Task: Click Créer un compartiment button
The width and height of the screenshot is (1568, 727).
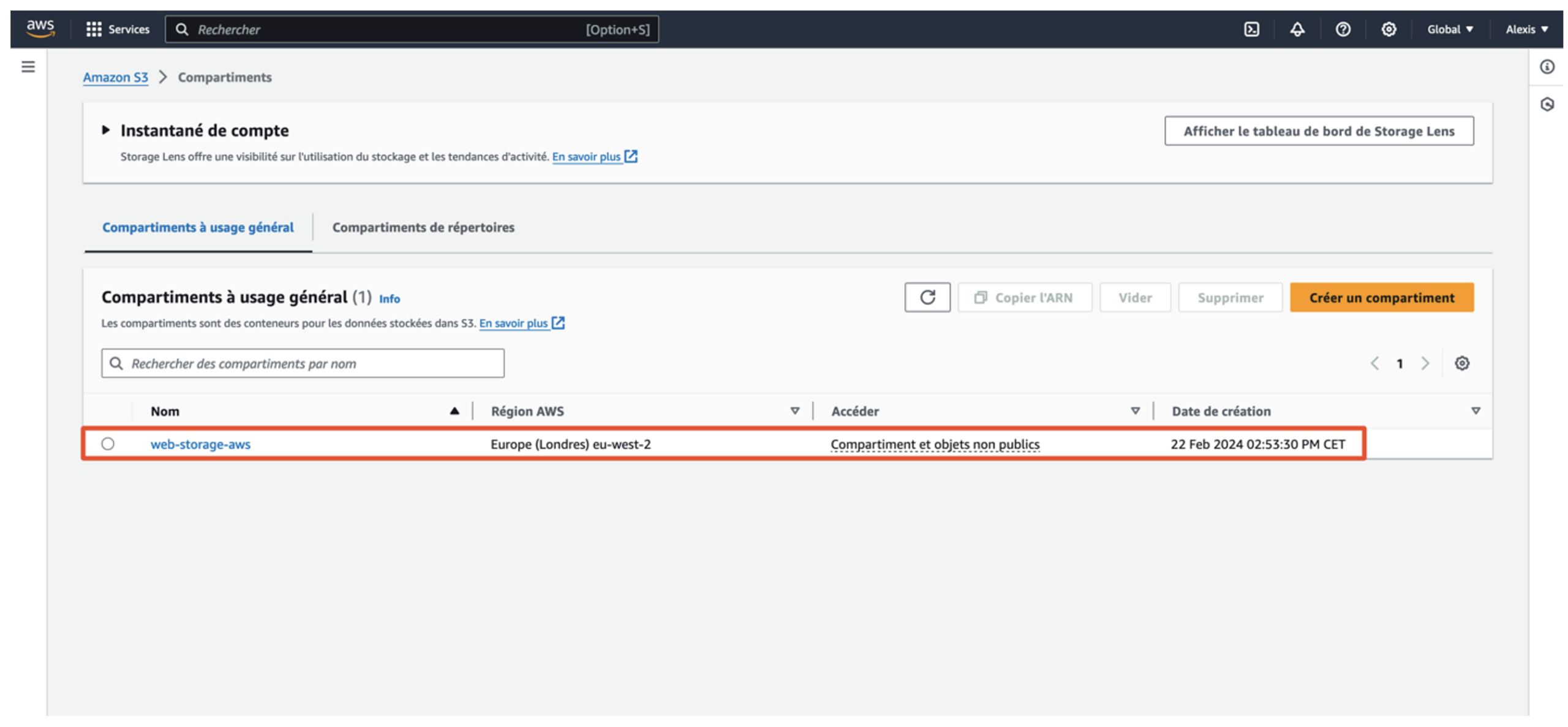Action: pos(1381,298)
